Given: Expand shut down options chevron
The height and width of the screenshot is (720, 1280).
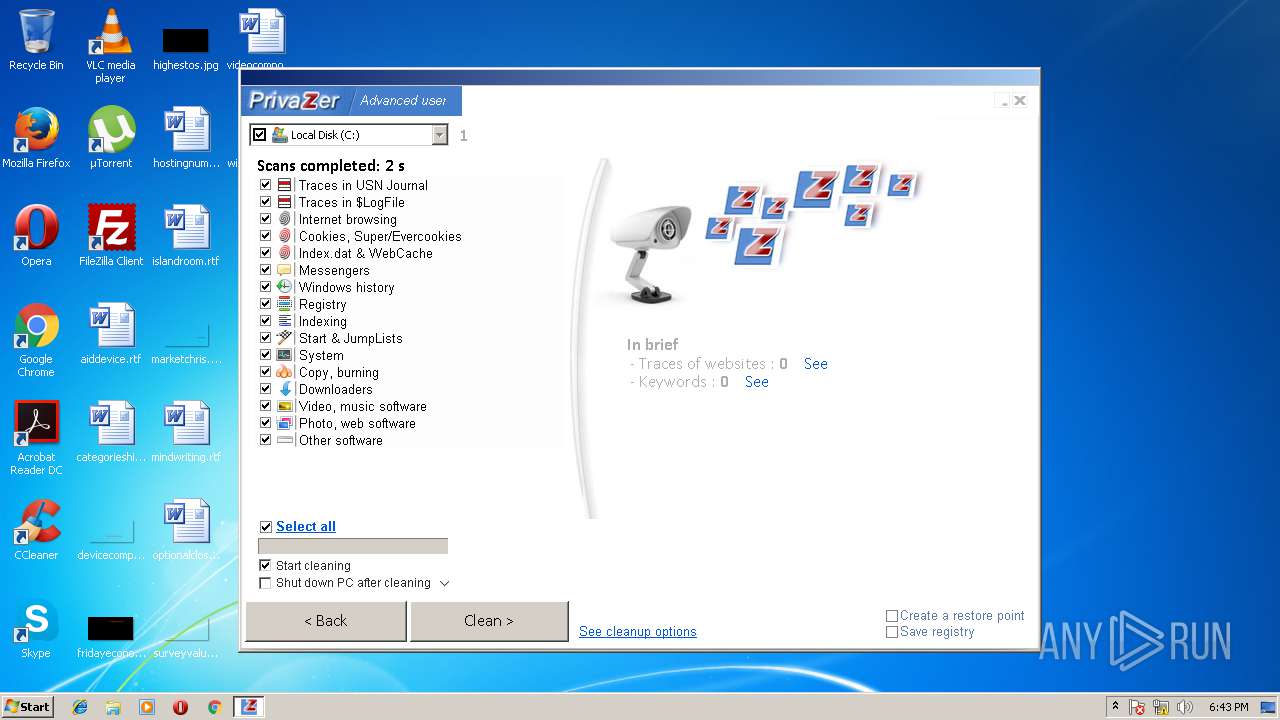Looking at the screenshot, I should coord(445,583).
